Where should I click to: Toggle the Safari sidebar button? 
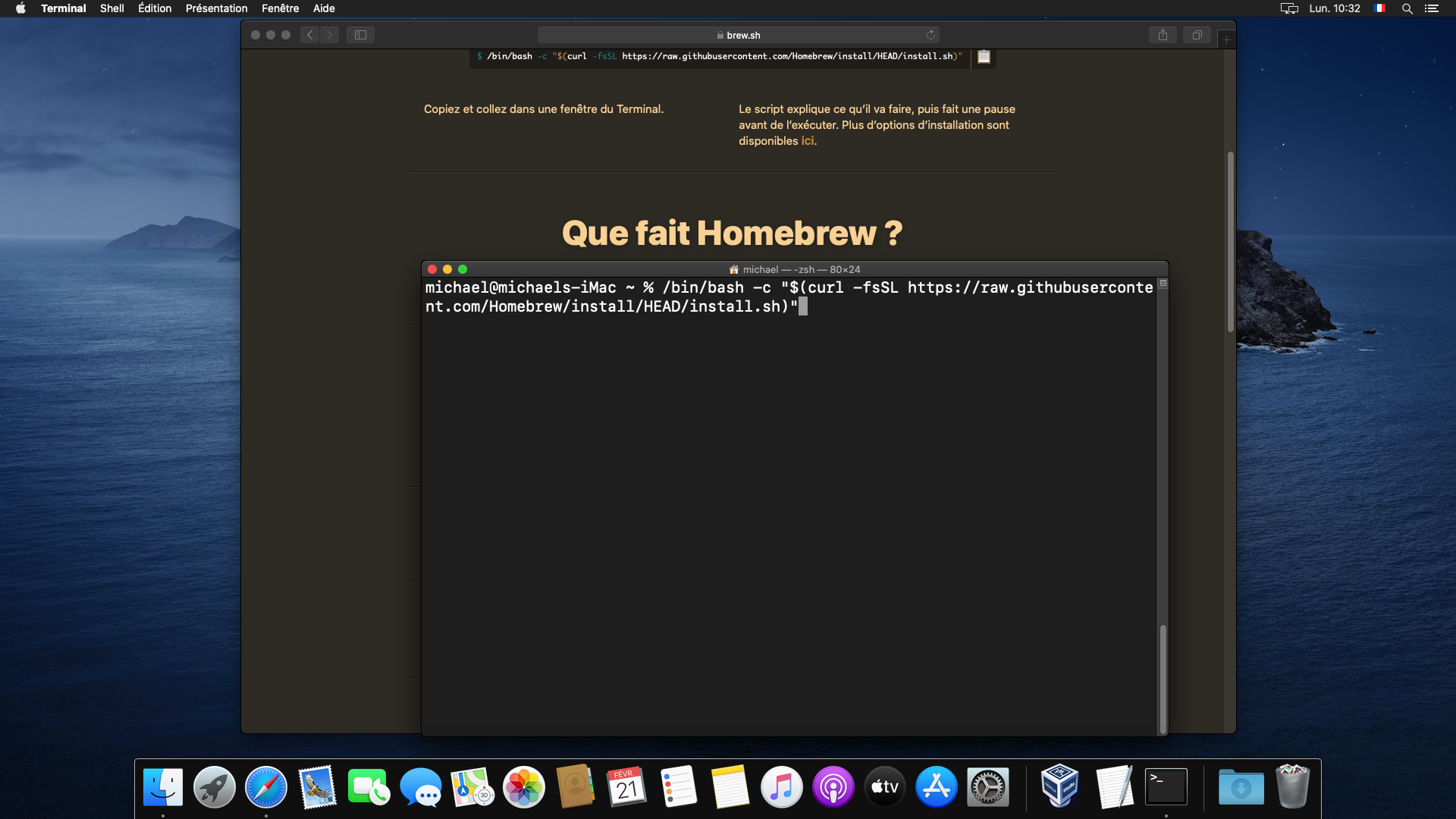[x=360, y=35]
